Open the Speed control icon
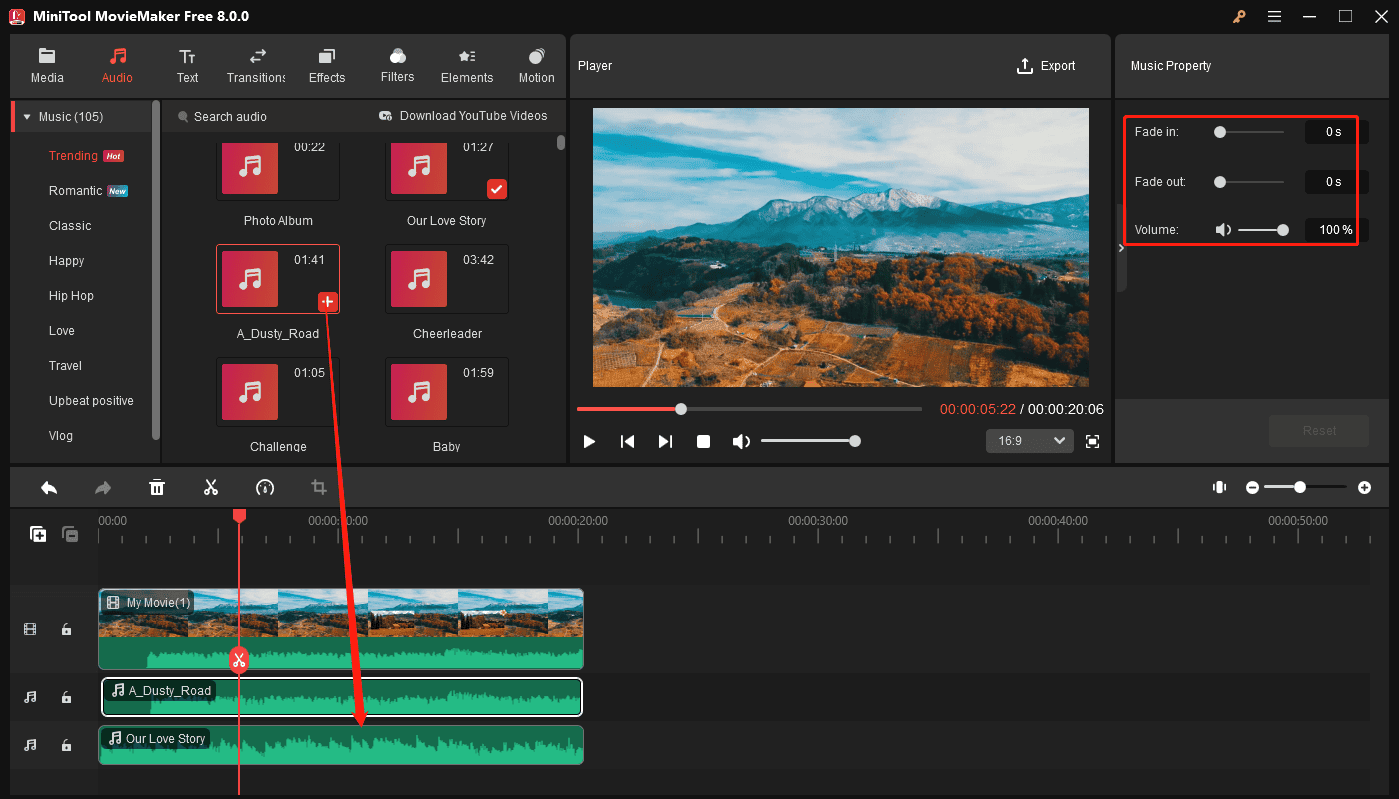Screen dimensions: 1399x799 point(265,488)
